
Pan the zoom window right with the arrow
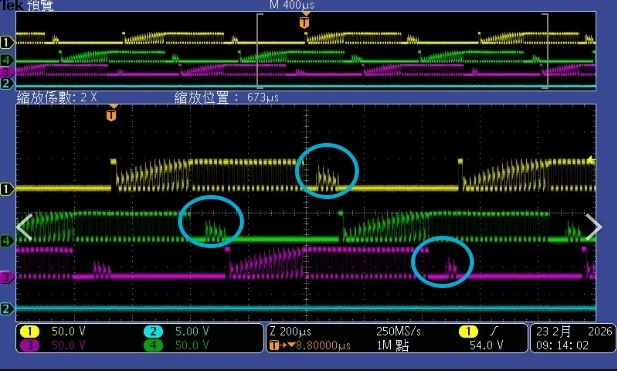[x=593, y=227]
